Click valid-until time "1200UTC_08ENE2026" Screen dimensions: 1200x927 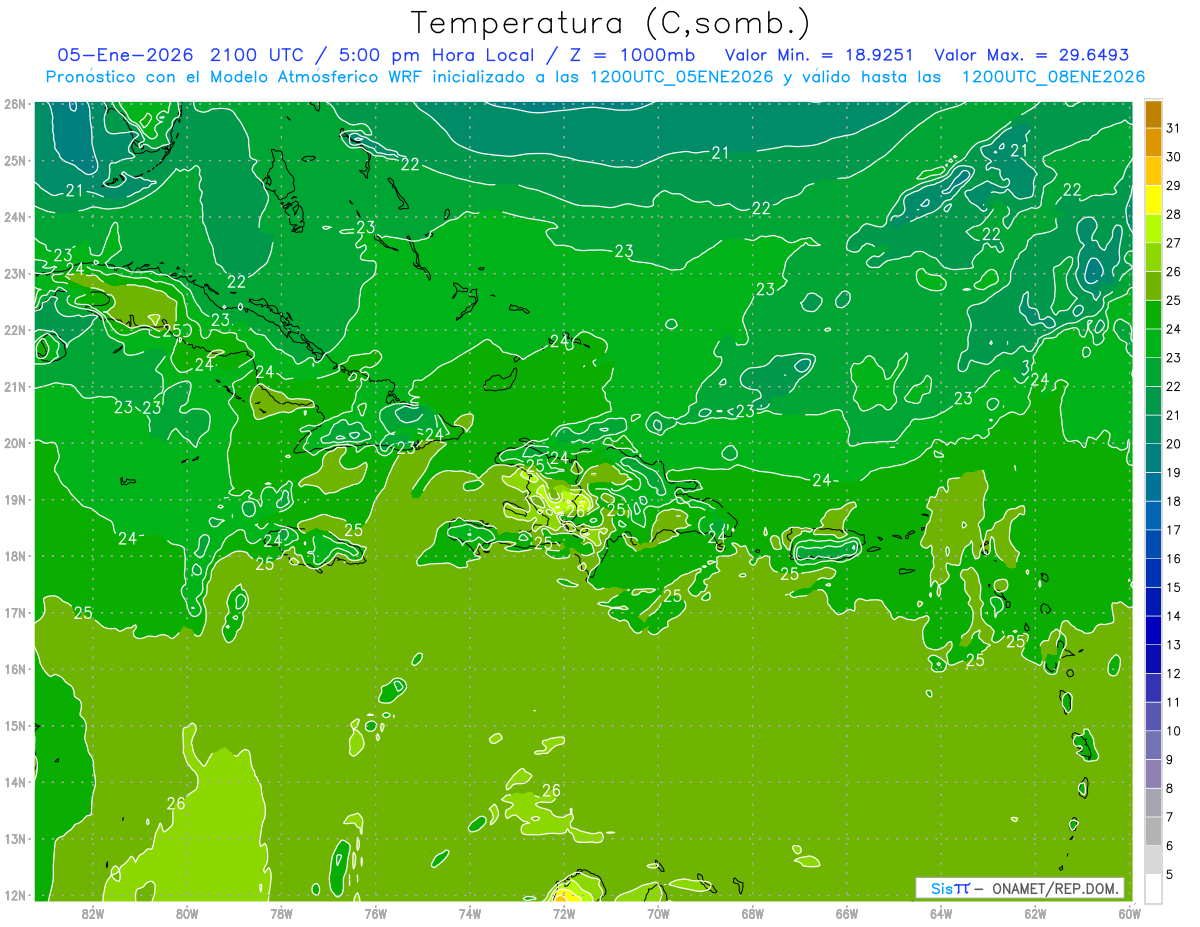1053,77
